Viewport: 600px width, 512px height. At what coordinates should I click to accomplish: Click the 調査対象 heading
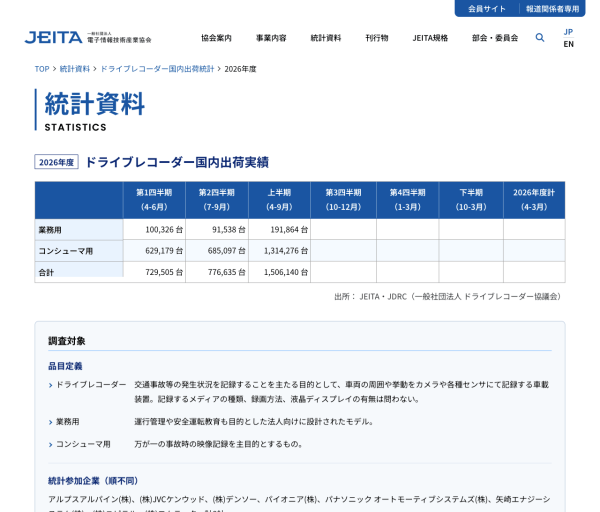(x=67, y=341)
